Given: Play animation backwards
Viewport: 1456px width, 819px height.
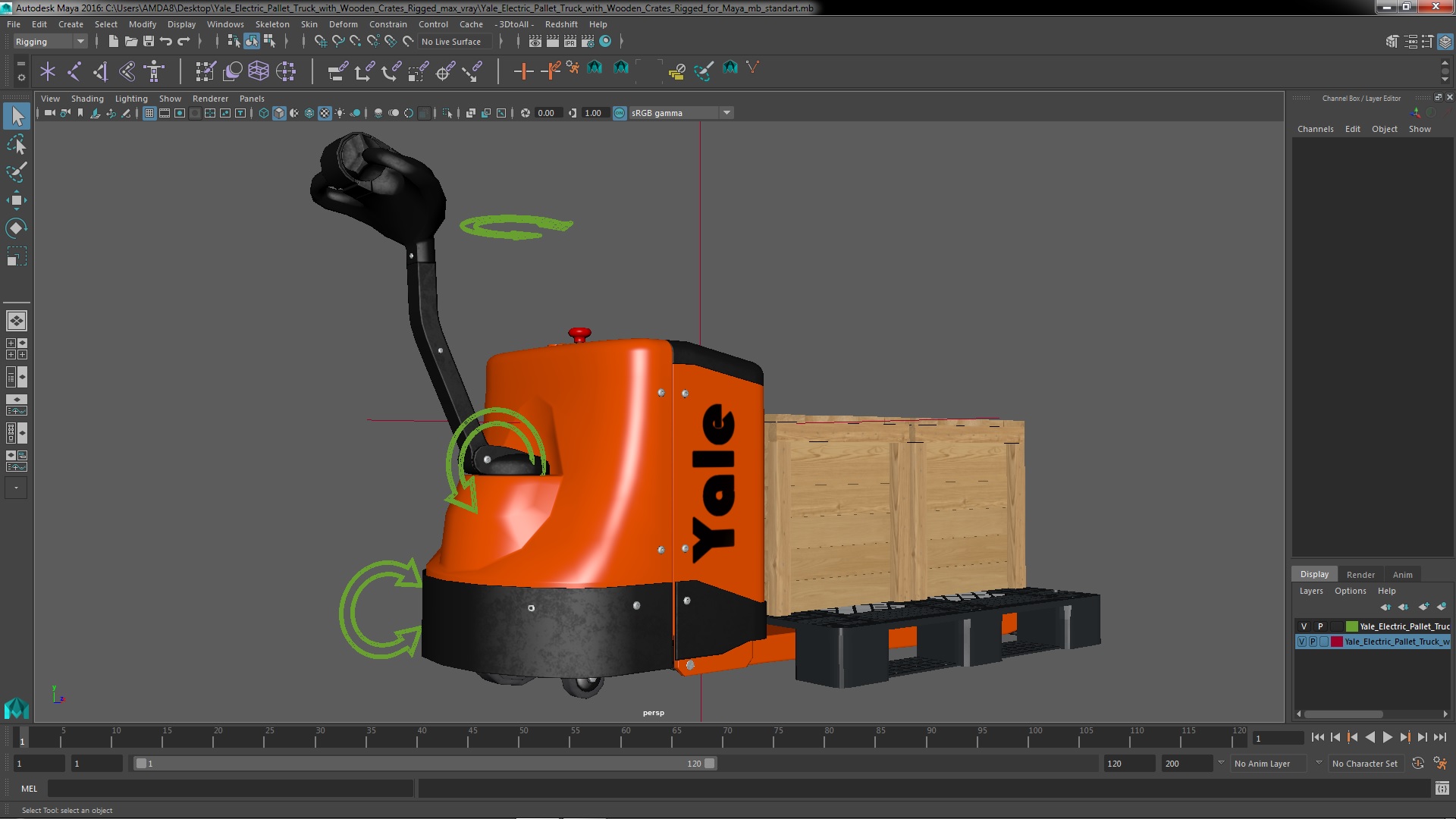Looking at the screenshot, I should click(1370, 737).
